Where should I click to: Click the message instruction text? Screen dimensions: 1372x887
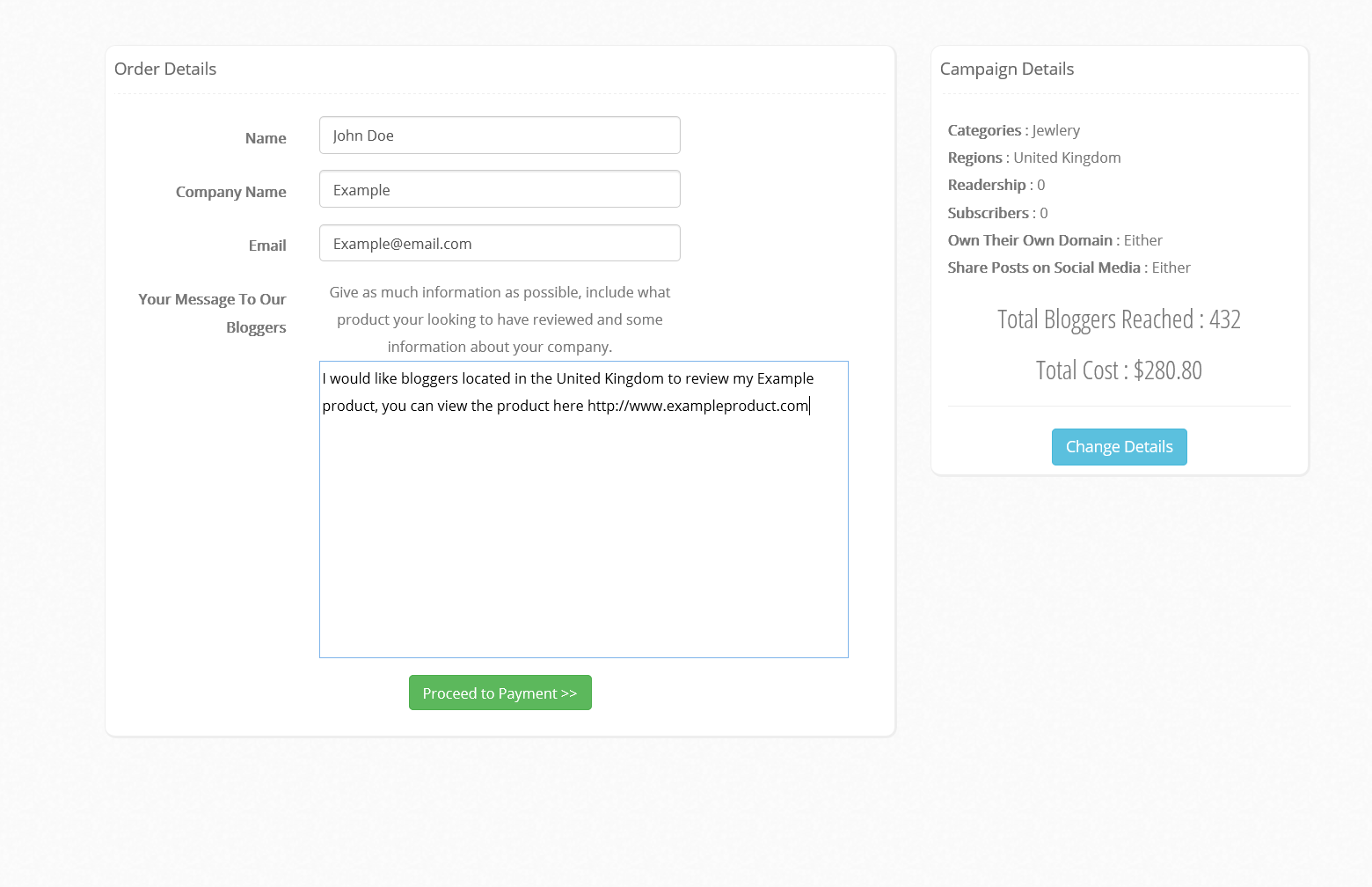point(500,319)
